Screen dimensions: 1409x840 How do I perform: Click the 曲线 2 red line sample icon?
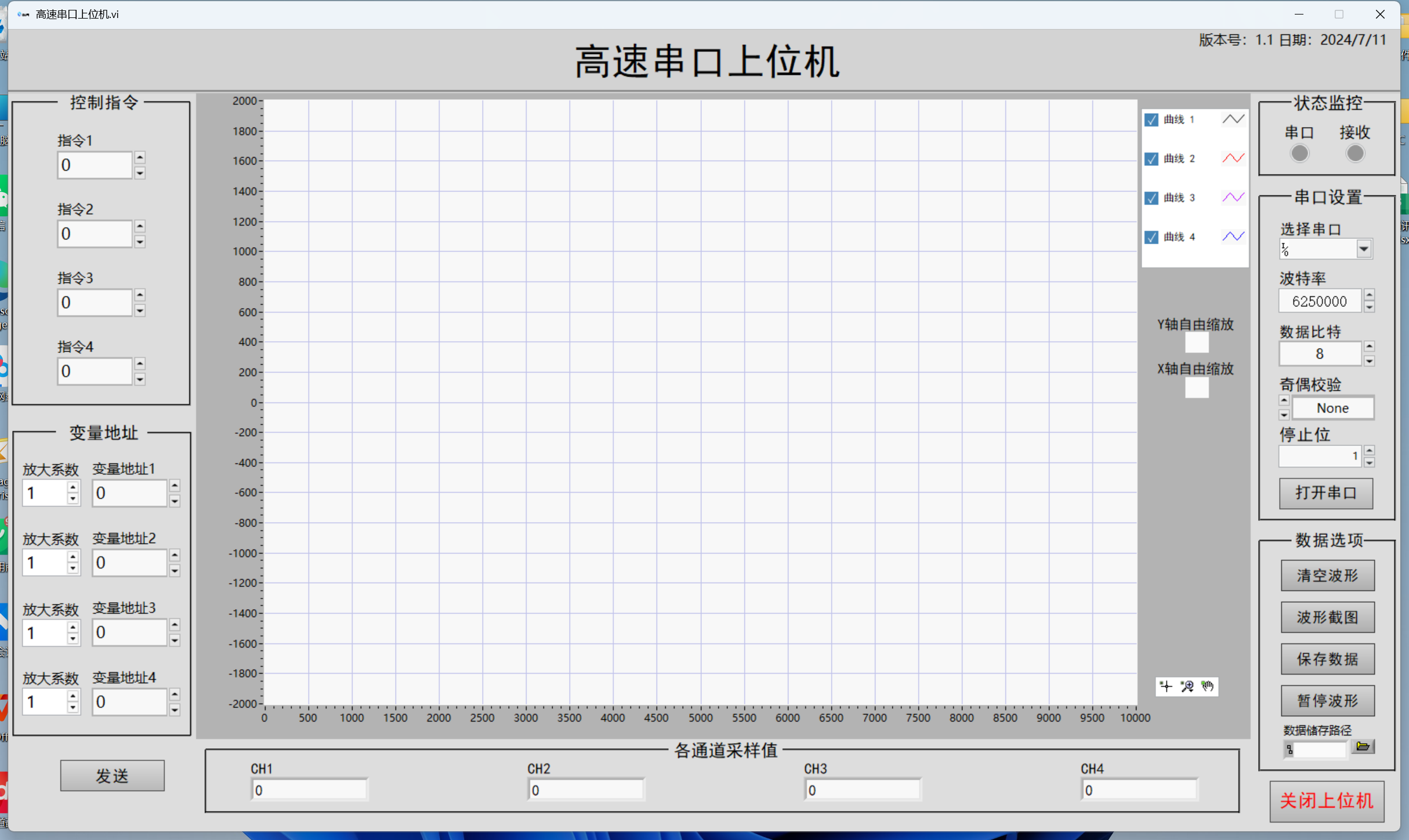(x=1233, y=158)
